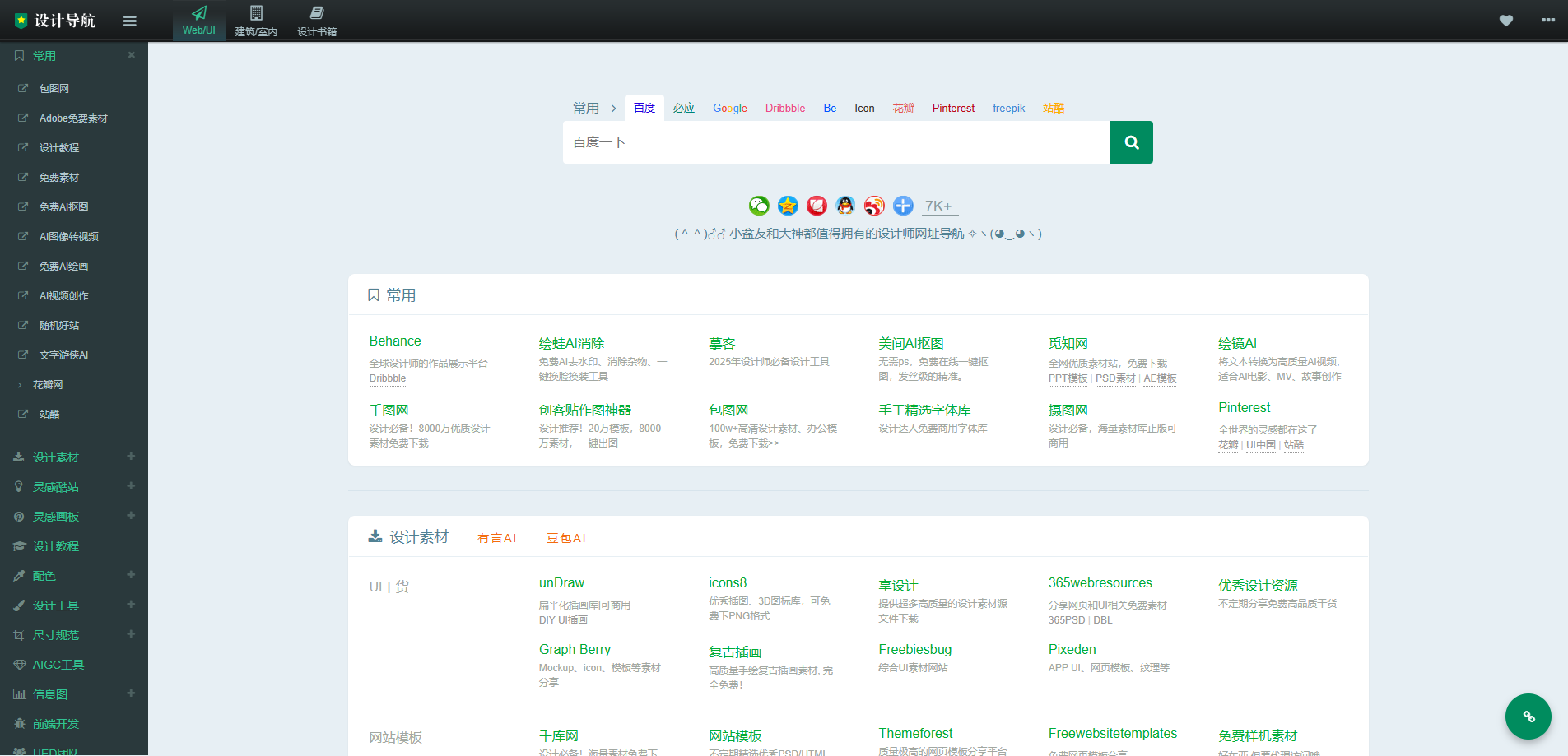Open 包图网 in the sidebar
The image size is (1568, 756).
[x=54, y=88]
